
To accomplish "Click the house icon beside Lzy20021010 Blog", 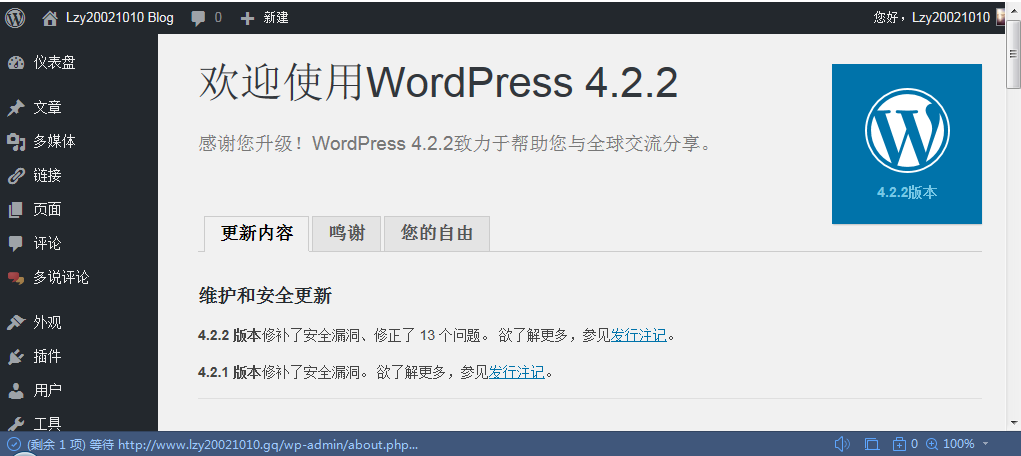I will 49,18.
